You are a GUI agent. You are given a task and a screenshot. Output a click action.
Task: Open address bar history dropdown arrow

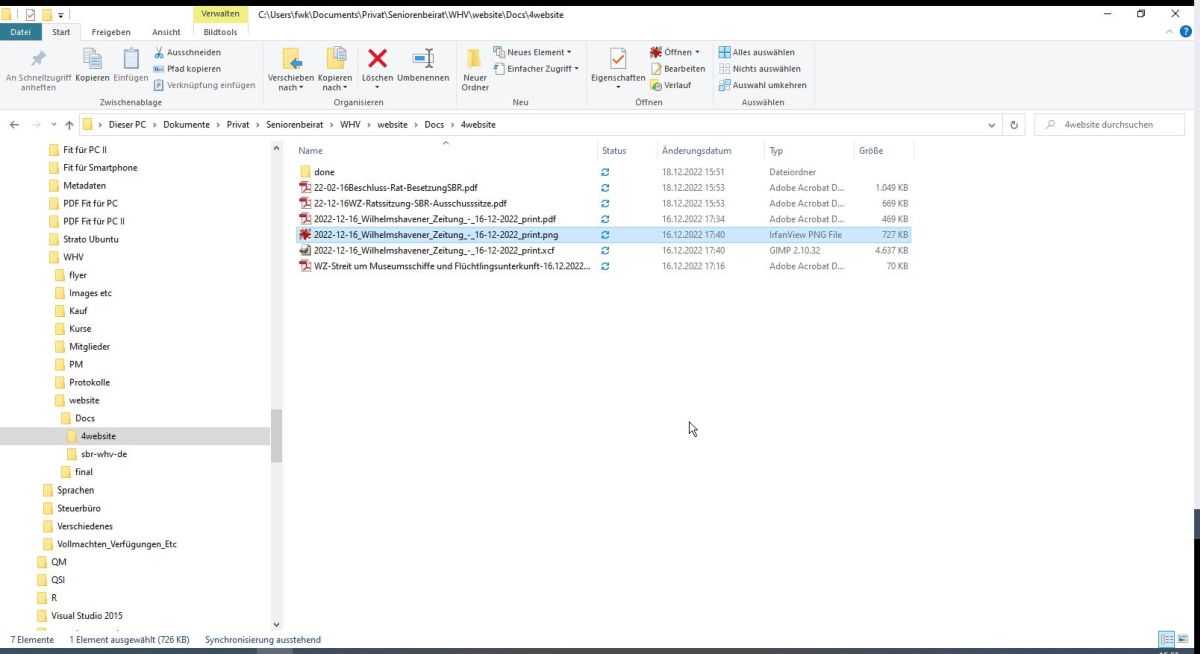991,125
